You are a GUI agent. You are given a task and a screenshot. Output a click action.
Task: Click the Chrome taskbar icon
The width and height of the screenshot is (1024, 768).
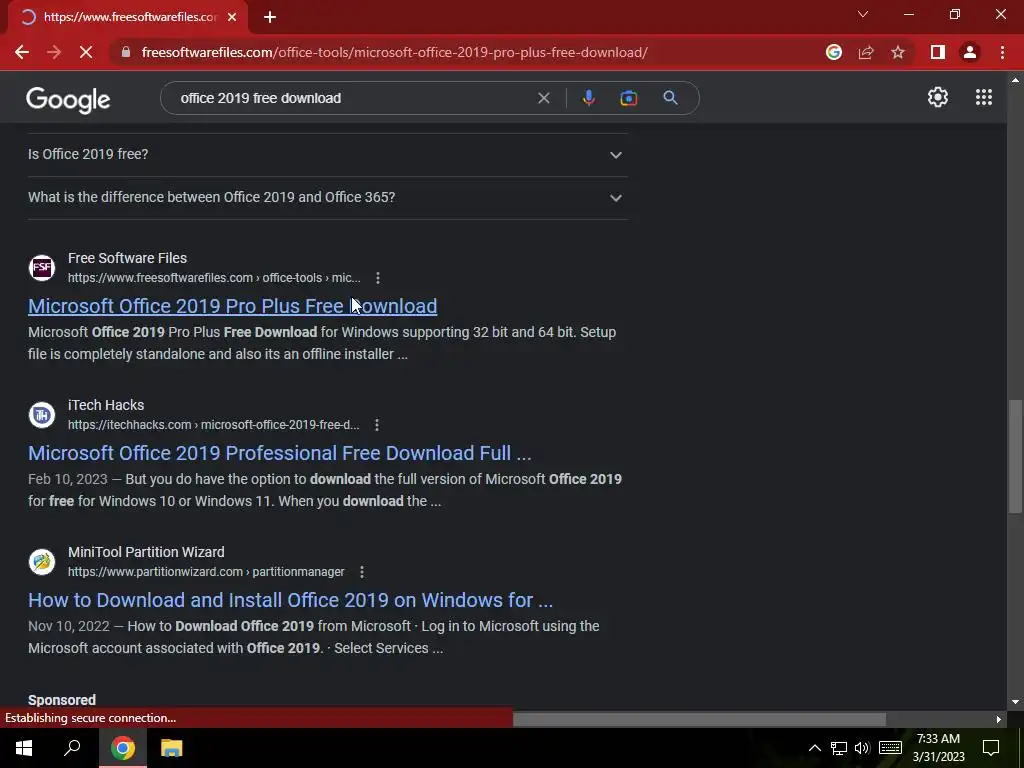tap(123, 748)
